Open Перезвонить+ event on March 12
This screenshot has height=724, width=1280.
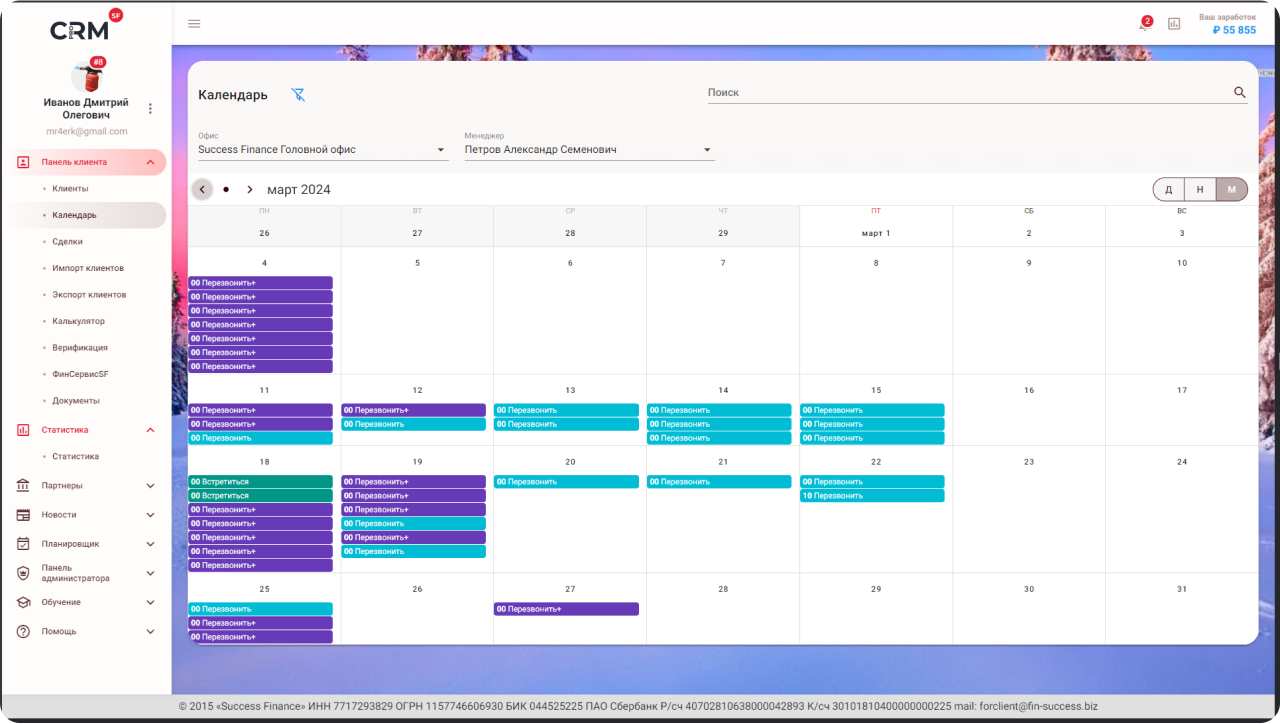click(x=413, y=410)
